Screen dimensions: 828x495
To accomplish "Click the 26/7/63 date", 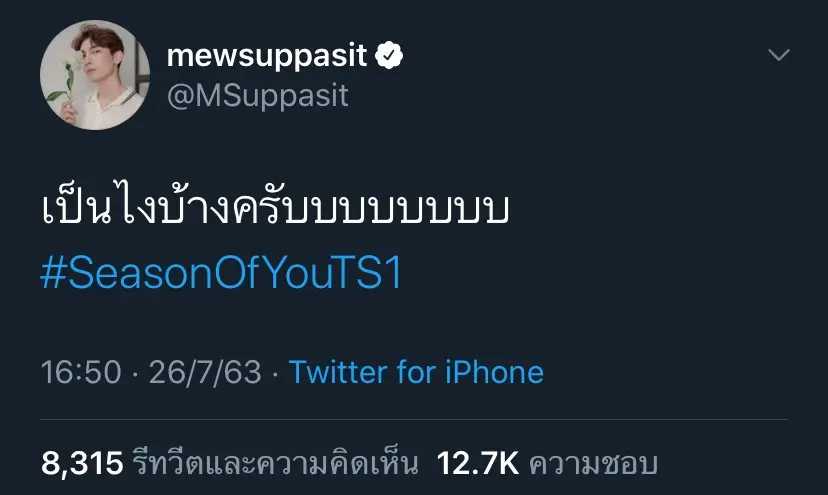I will (205, 373).
